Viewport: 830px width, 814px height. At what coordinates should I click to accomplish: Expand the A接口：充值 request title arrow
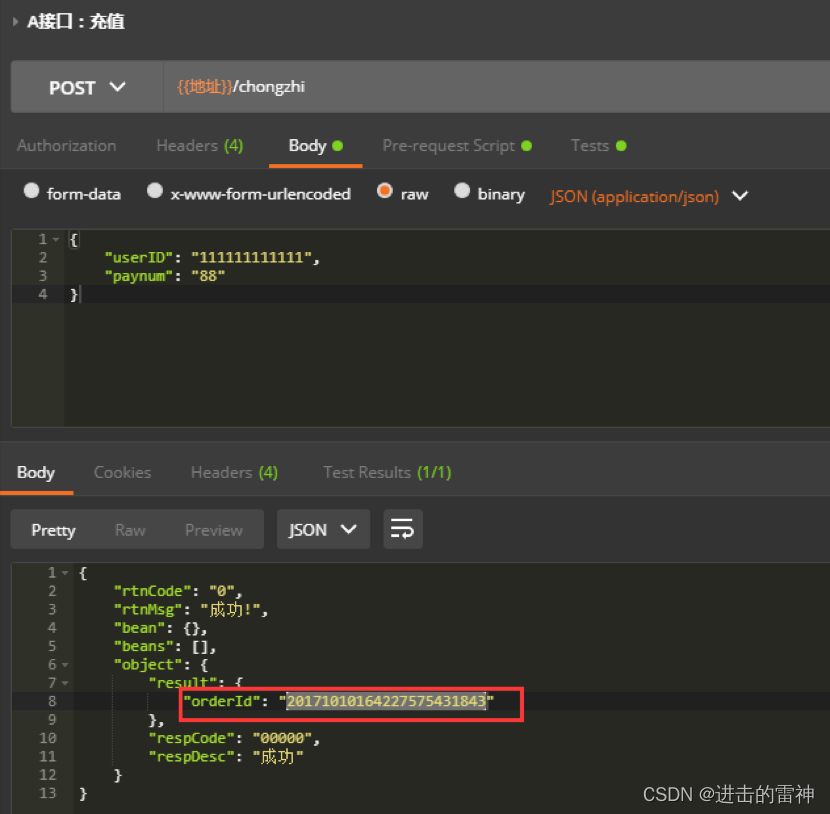(15, 22)
